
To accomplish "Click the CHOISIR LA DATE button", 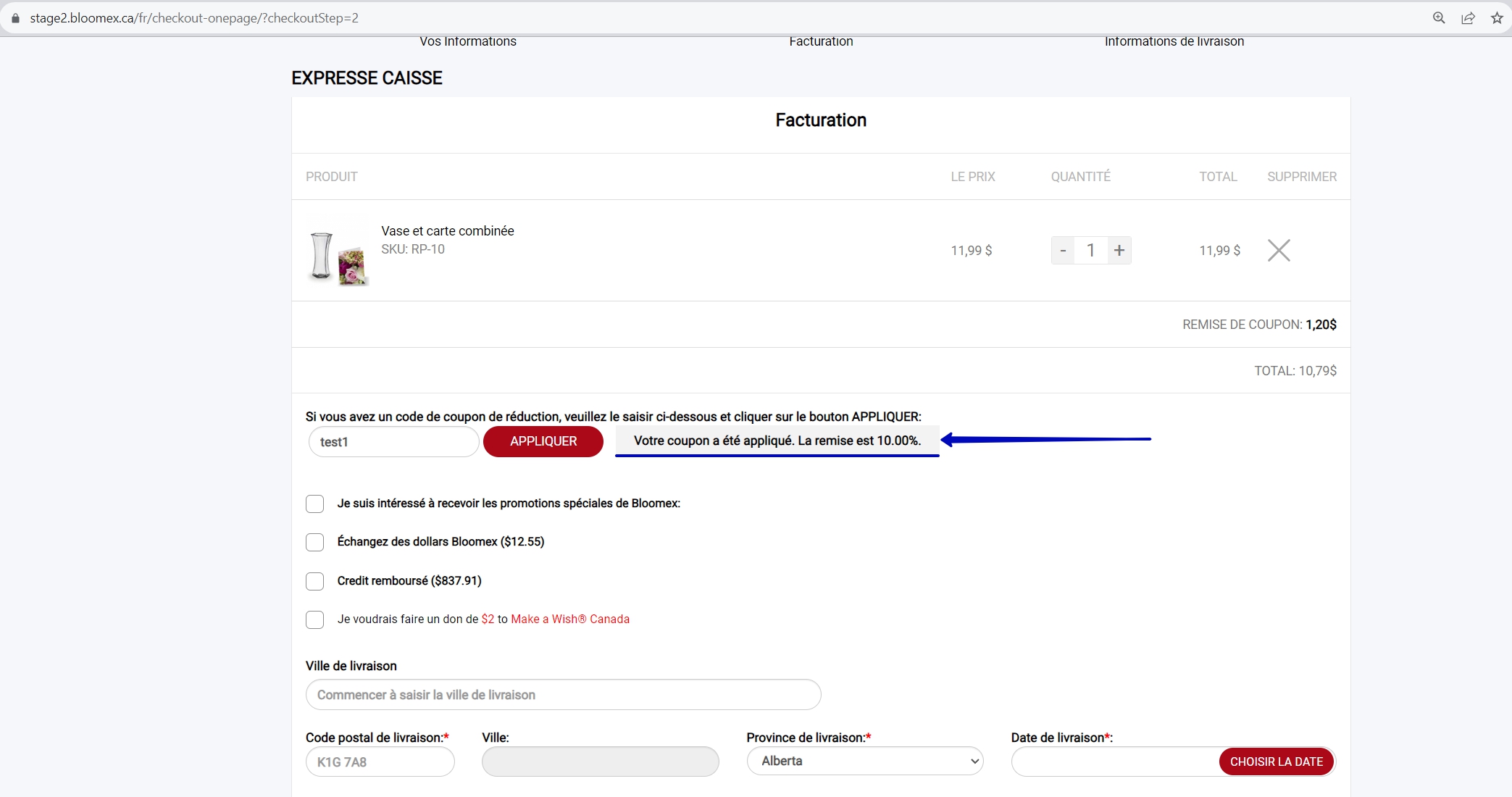I will click(x=1277, y=761).
